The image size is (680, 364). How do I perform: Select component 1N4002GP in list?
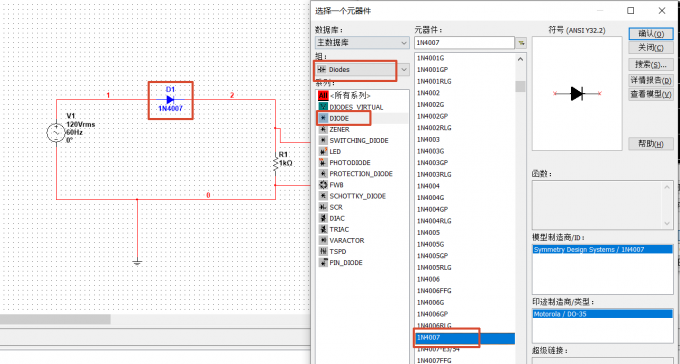coord(432,116)
